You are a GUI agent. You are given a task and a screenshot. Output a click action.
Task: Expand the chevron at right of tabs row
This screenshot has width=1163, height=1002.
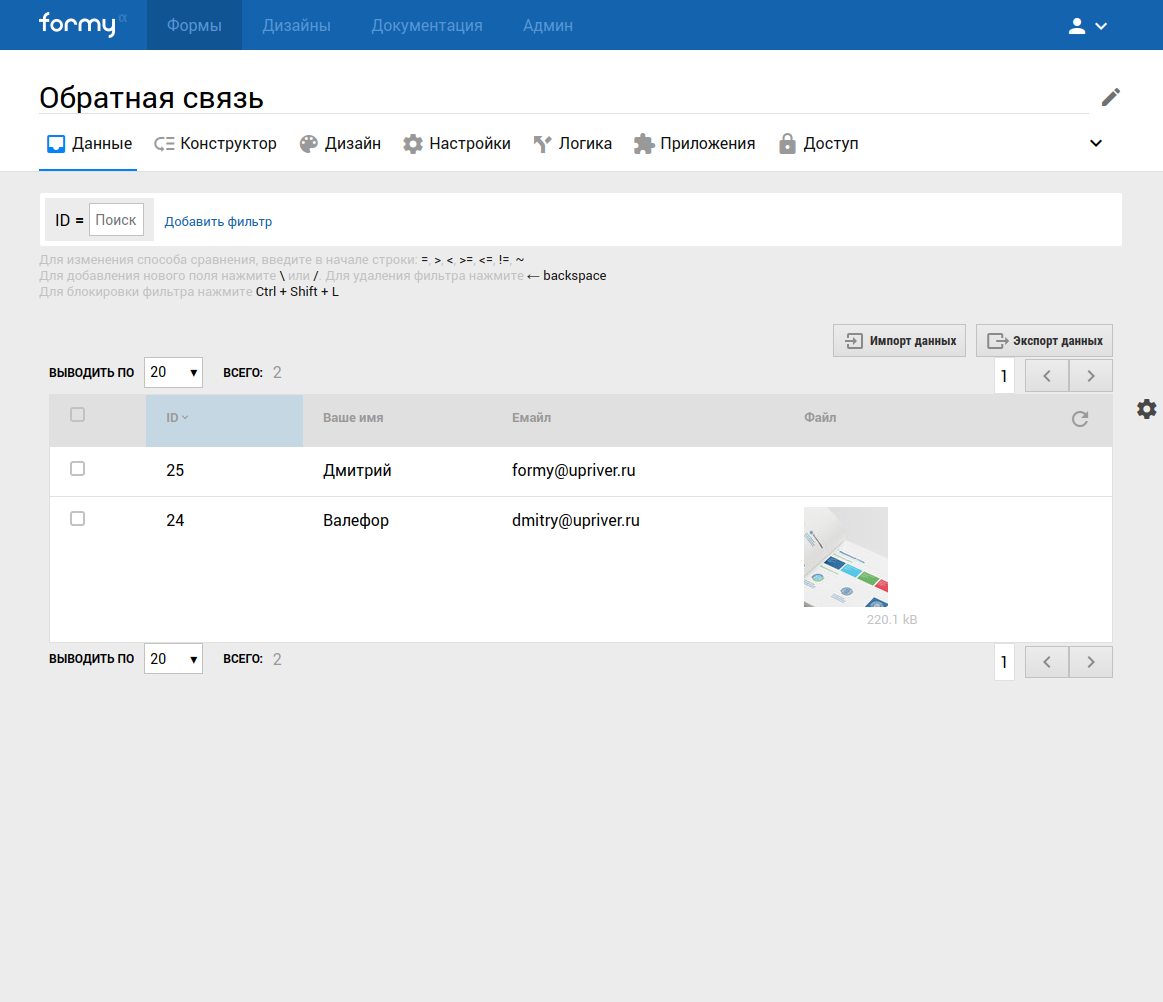[1096, 143]
